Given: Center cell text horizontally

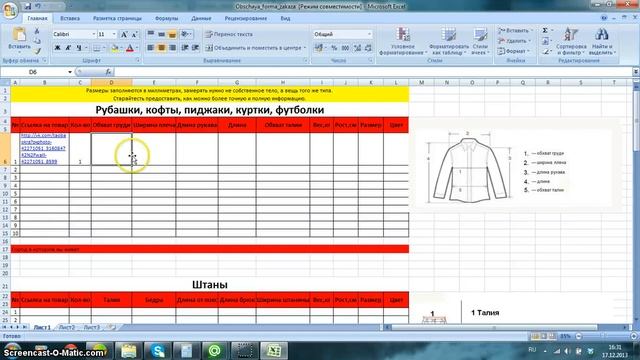Looking at the screenshot, I should [x=162, y=48].
